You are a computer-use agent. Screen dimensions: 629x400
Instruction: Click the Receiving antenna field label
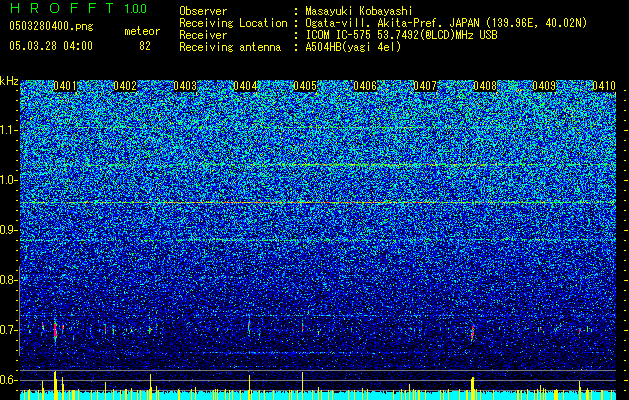tap(230, 47)
